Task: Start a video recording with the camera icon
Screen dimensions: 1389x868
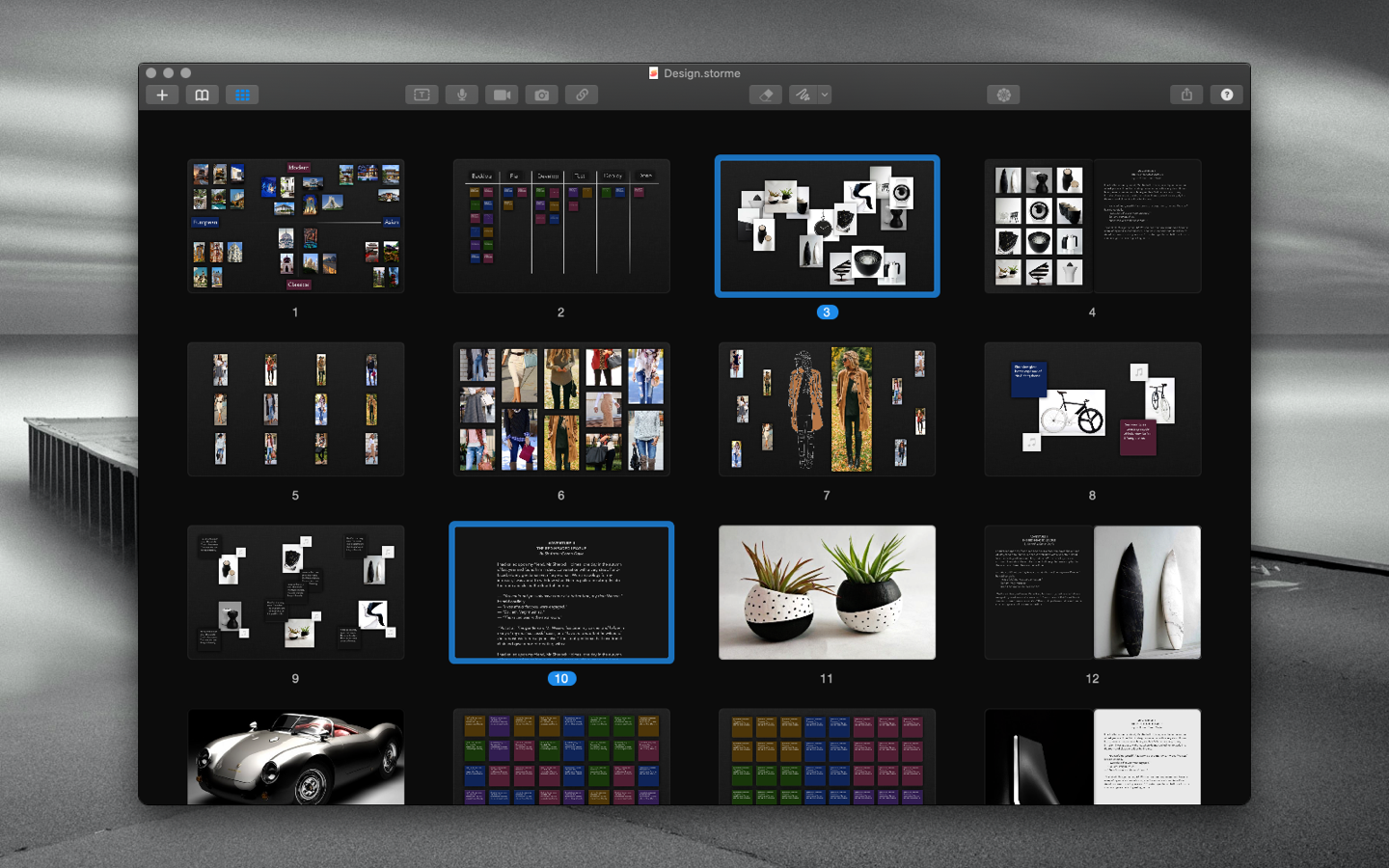Action: (x=502, y=95)
